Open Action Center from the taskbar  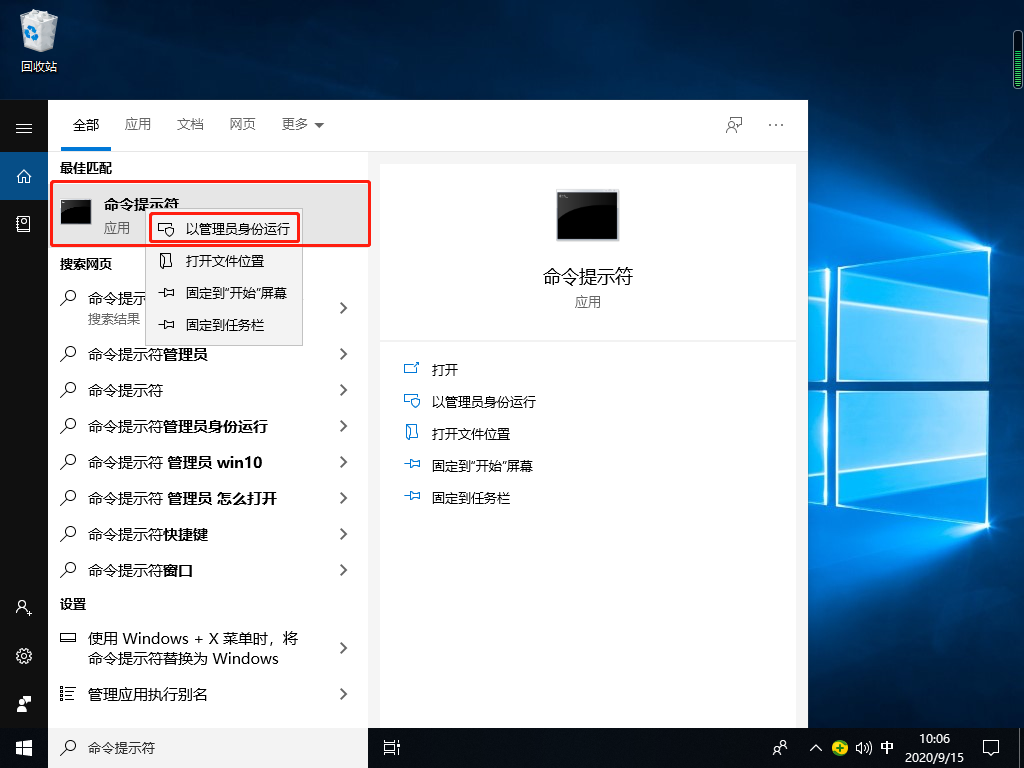point(990,747)
